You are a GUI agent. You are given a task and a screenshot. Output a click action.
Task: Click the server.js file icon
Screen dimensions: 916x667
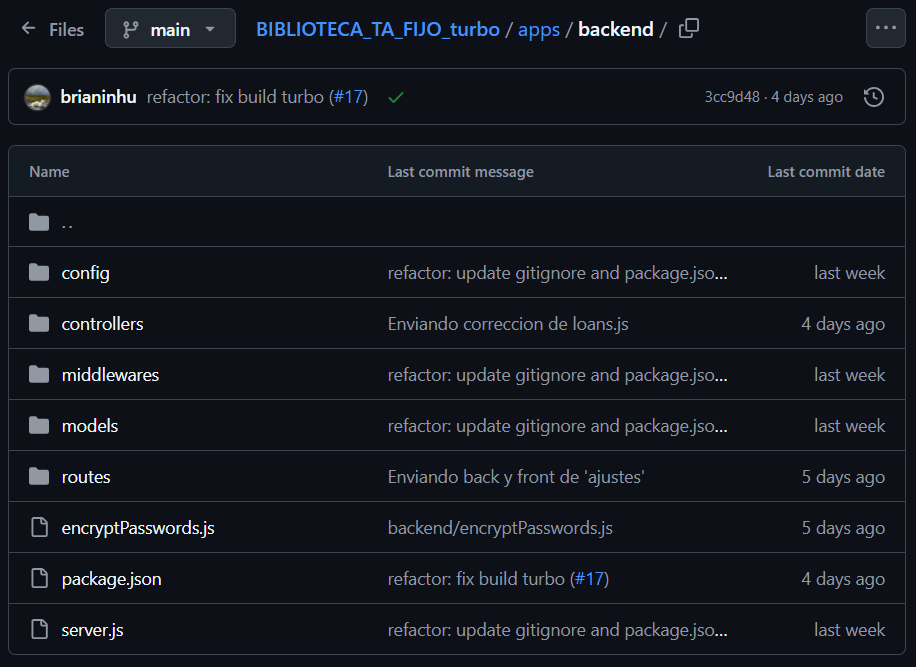pos(39,630)
